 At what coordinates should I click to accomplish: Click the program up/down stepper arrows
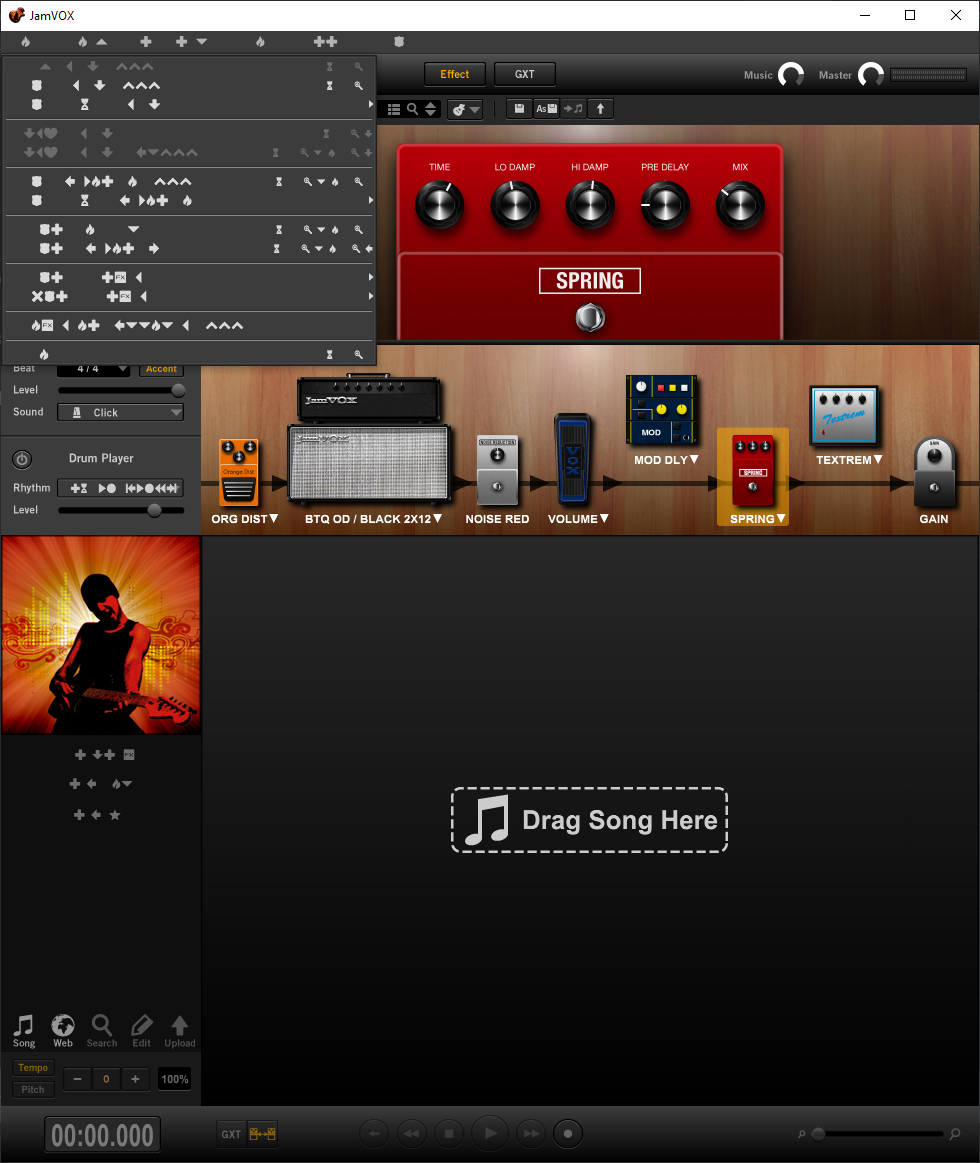(430, 109)
